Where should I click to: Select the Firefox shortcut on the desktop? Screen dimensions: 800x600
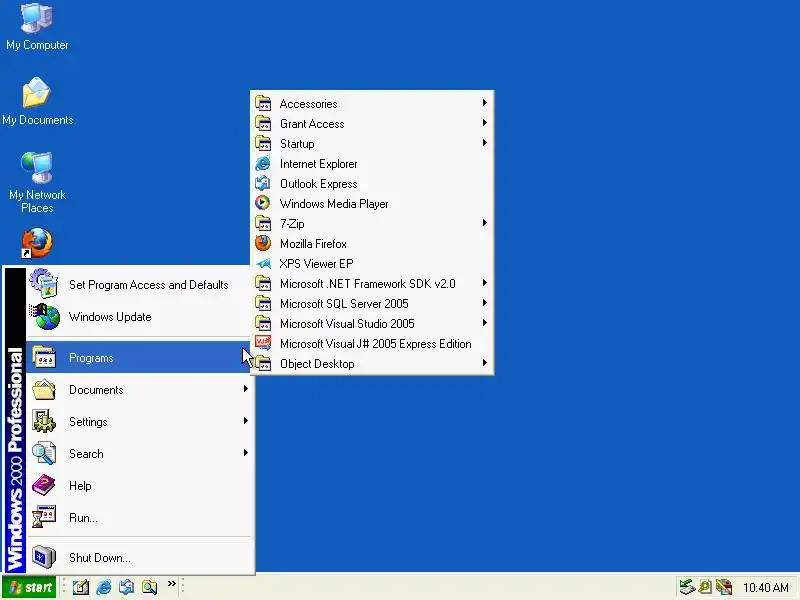37,243
